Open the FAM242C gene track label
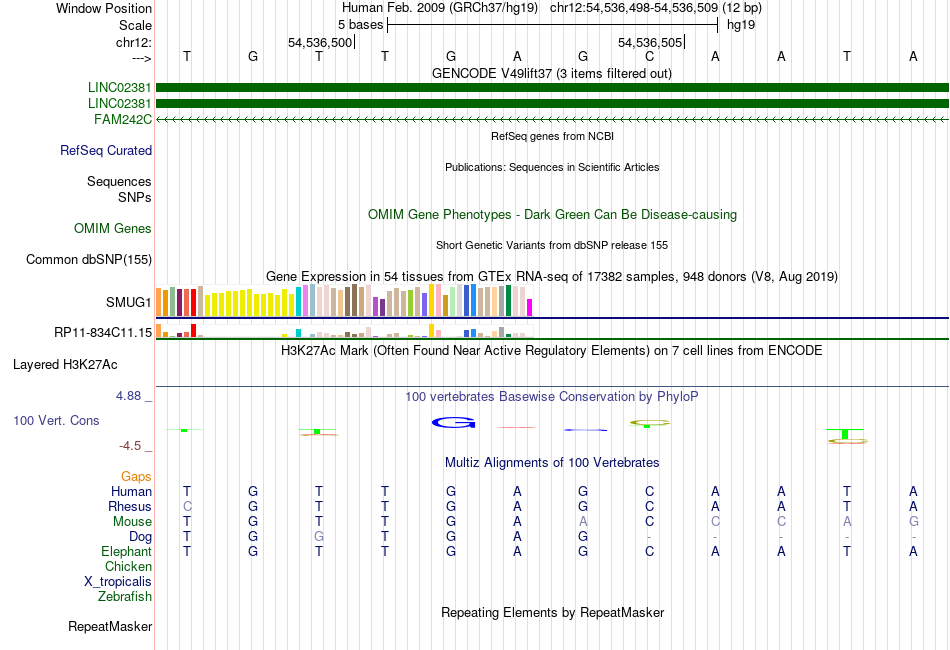Viewport: 950px width, 650px height. 123,119
